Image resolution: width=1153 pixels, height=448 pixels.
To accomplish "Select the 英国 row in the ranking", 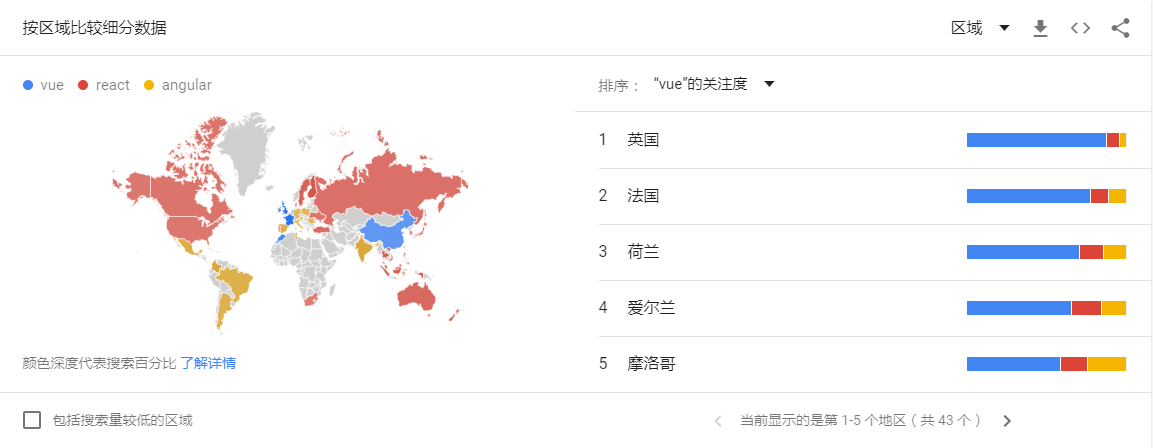I will coord(862,140).
